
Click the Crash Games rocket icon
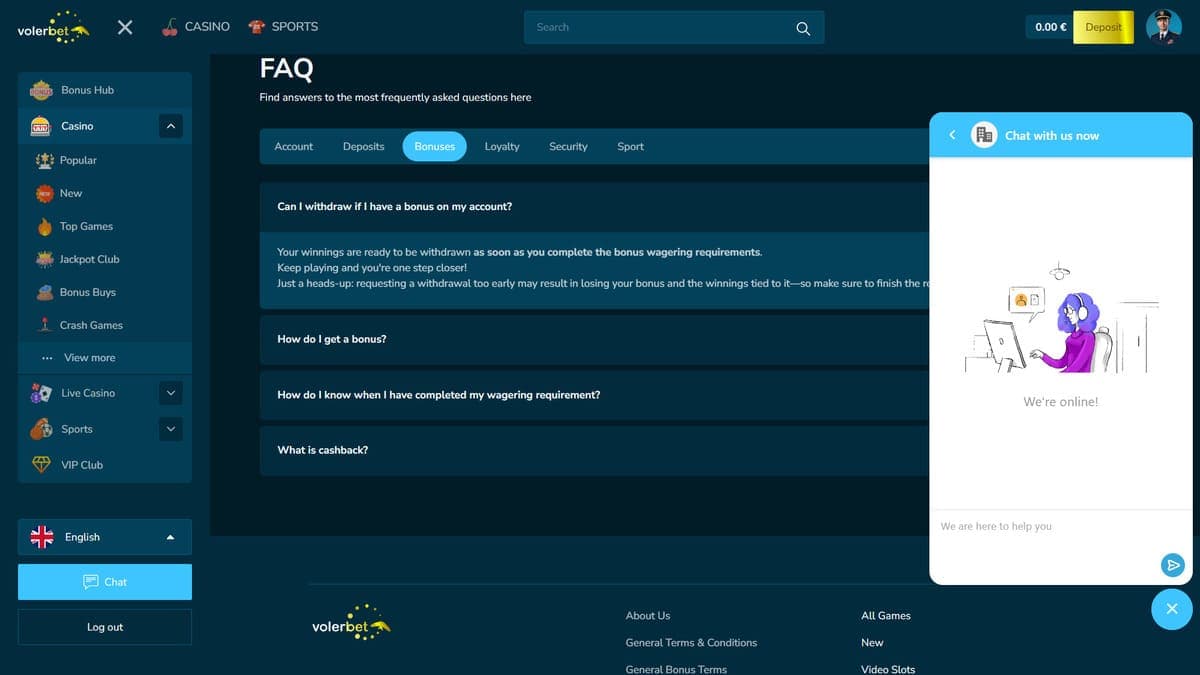pyautogui.click(x=45, y=325)
